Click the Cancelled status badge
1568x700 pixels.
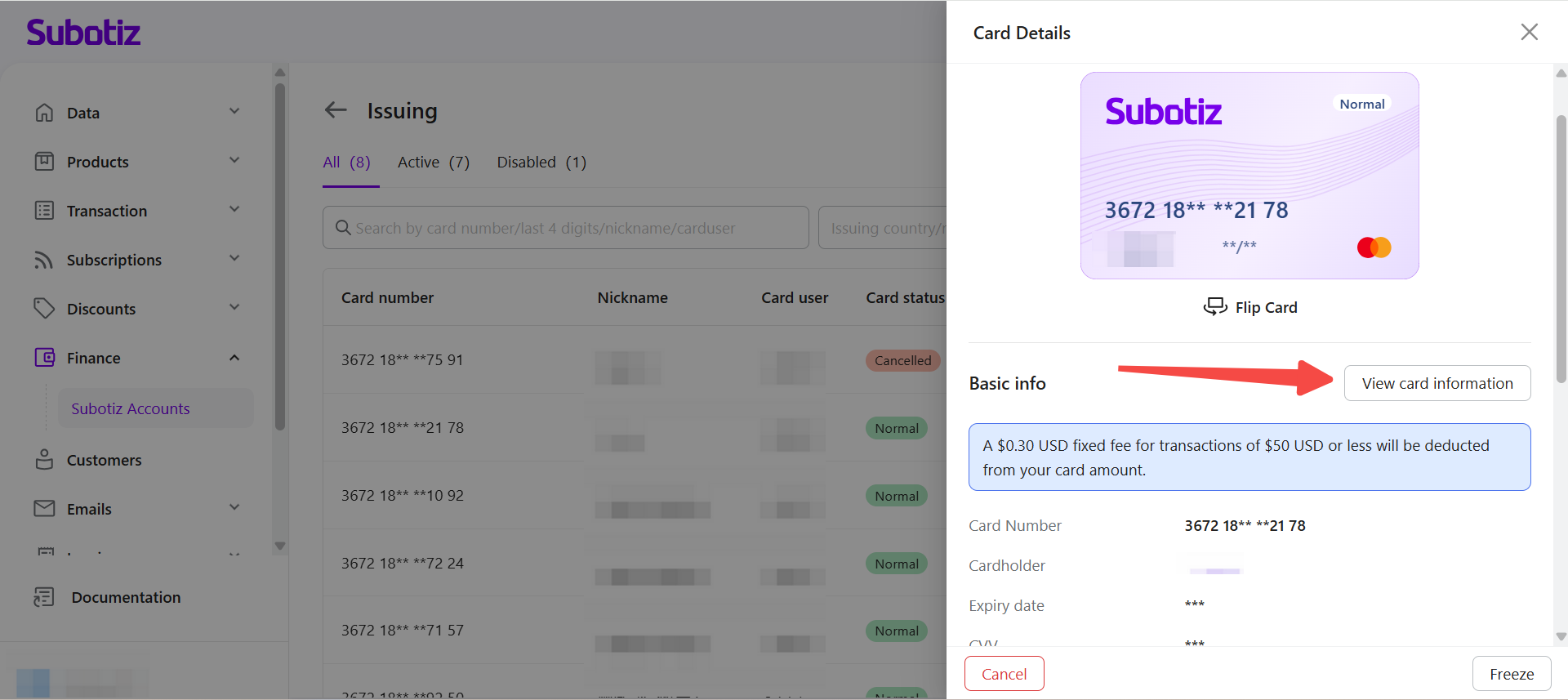coord(903,360)
